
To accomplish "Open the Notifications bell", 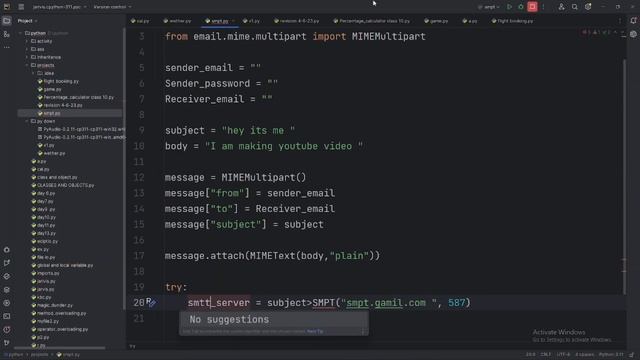I will (x=633, y=20).
